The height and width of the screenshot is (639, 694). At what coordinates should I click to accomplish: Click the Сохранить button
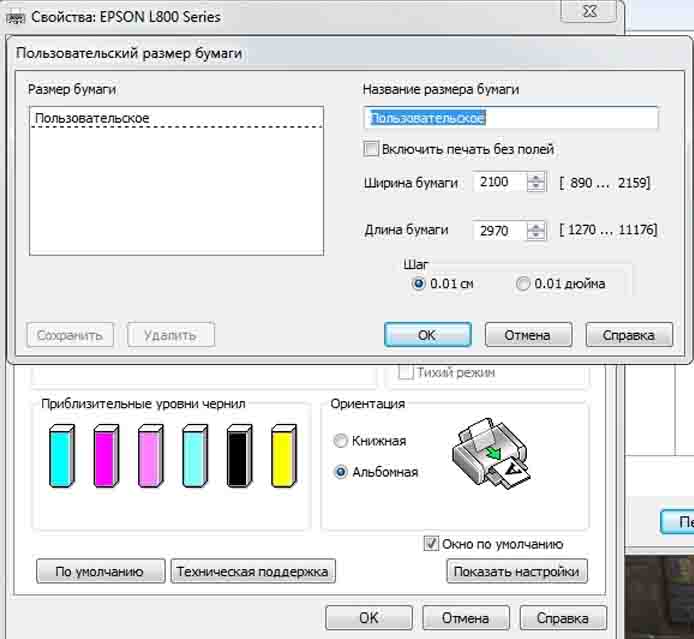(x=70, y=335)
